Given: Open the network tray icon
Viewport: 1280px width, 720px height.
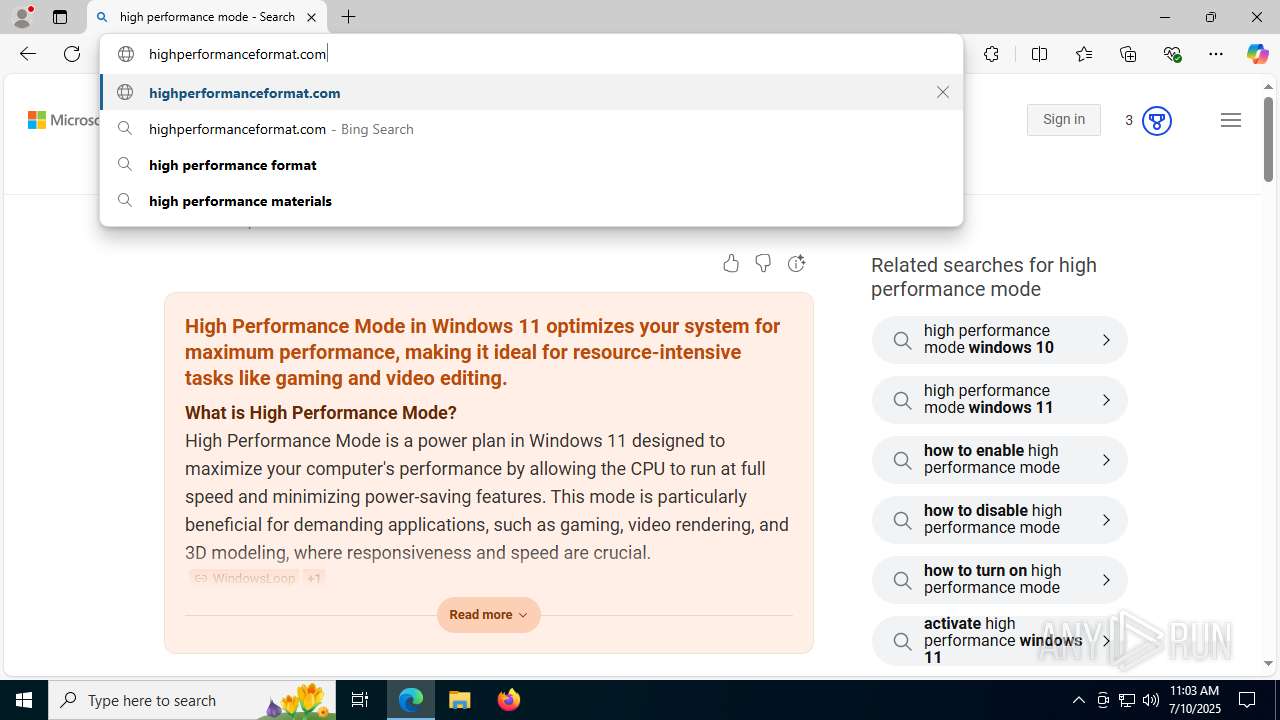Looking at the screenshot, I should tap(1127, 700).
